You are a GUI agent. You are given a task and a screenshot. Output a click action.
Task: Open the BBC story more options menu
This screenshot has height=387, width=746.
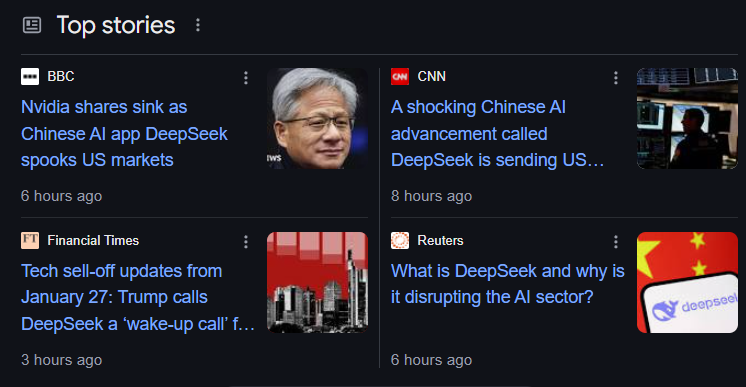point(245,78)
